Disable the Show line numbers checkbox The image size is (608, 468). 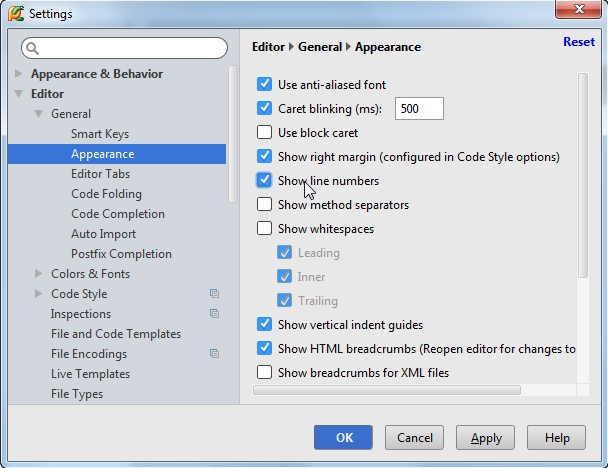[265, 181]
